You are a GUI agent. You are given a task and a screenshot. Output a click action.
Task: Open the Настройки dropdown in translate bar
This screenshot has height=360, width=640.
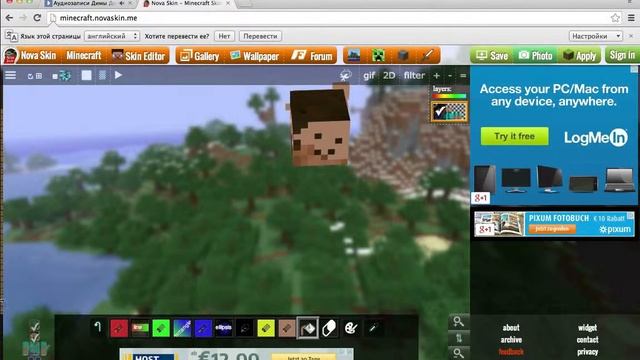[596, 36]
